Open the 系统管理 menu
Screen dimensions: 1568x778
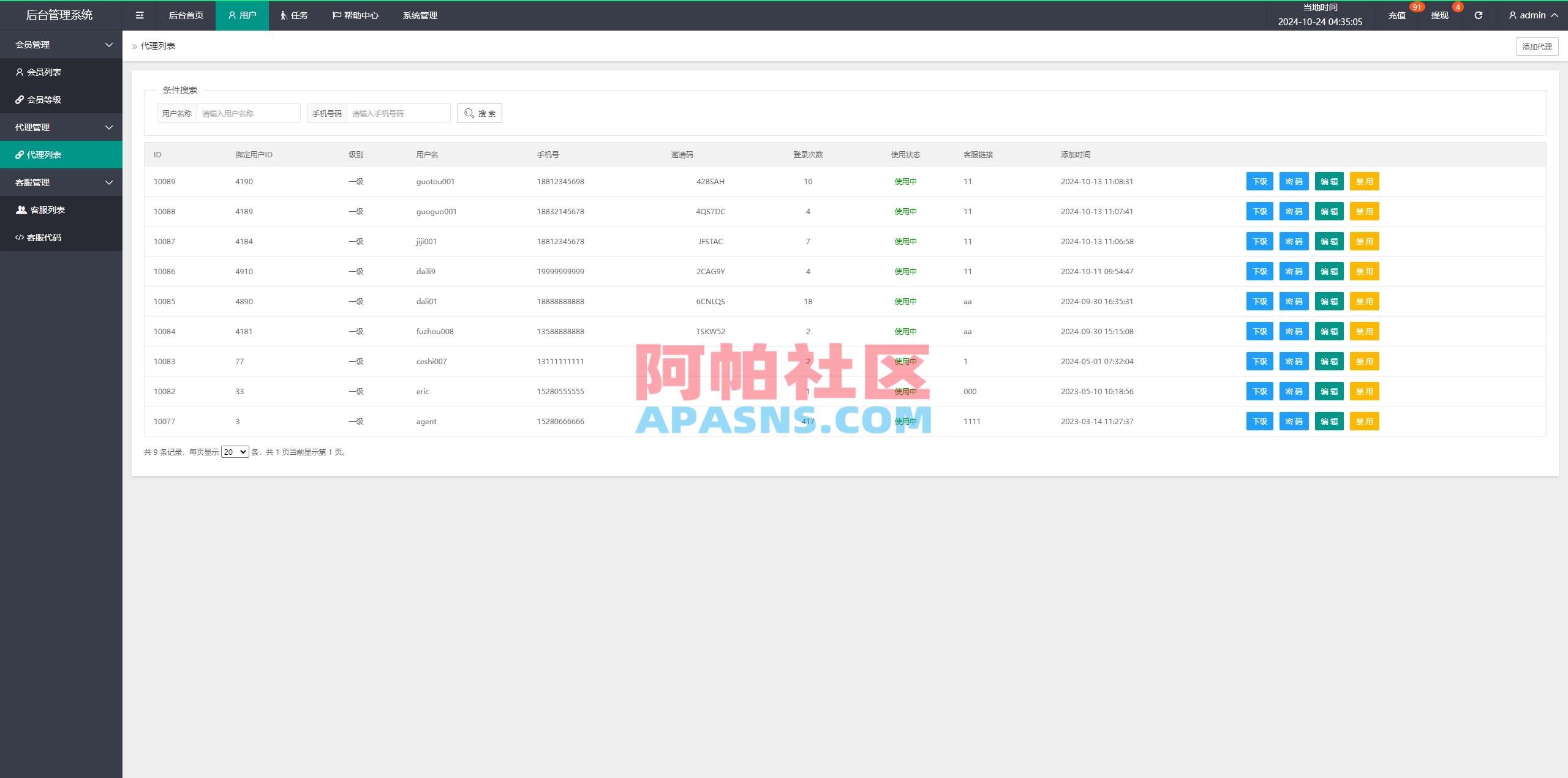pyautogui.click(x=420, y=15)
